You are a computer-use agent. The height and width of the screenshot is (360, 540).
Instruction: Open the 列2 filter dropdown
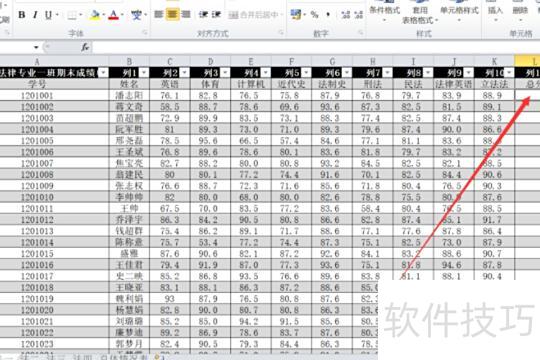(x=185, y=73)
